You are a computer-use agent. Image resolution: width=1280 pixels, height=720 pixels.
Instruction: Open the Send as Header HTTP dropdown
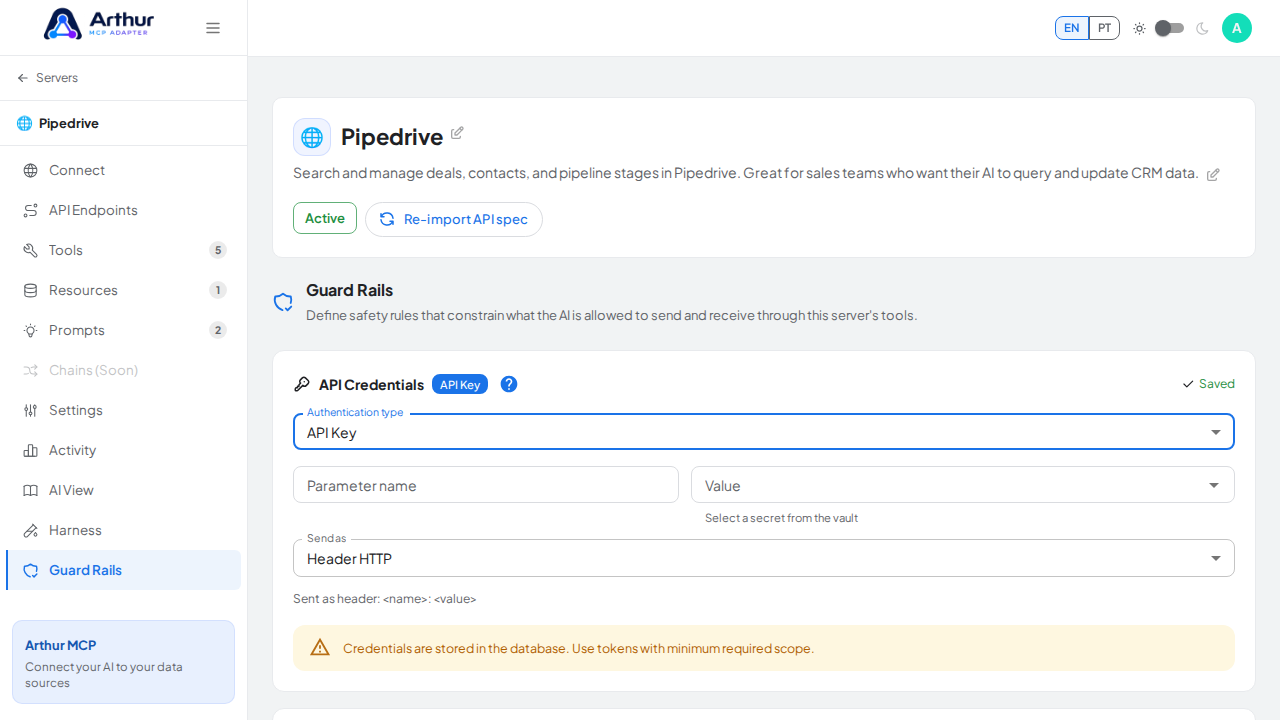point(764,558)
